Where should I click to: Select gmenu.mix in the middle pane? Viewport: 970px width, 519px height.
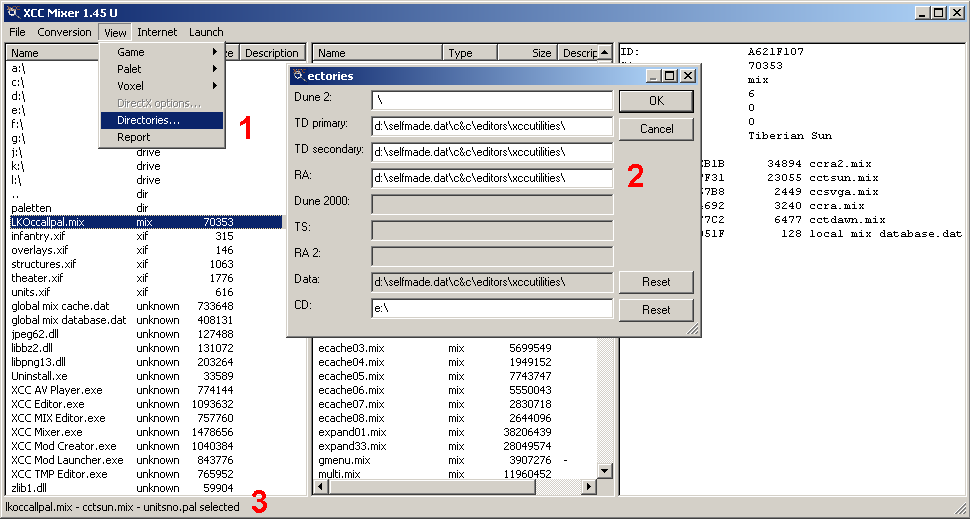click(x=344, y=460)
